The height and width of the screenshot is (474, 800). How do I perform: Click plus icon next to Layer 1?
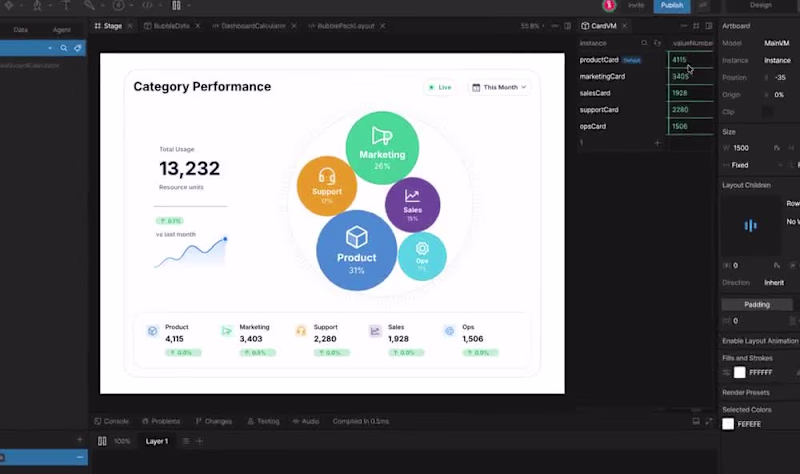pos(199,441)
